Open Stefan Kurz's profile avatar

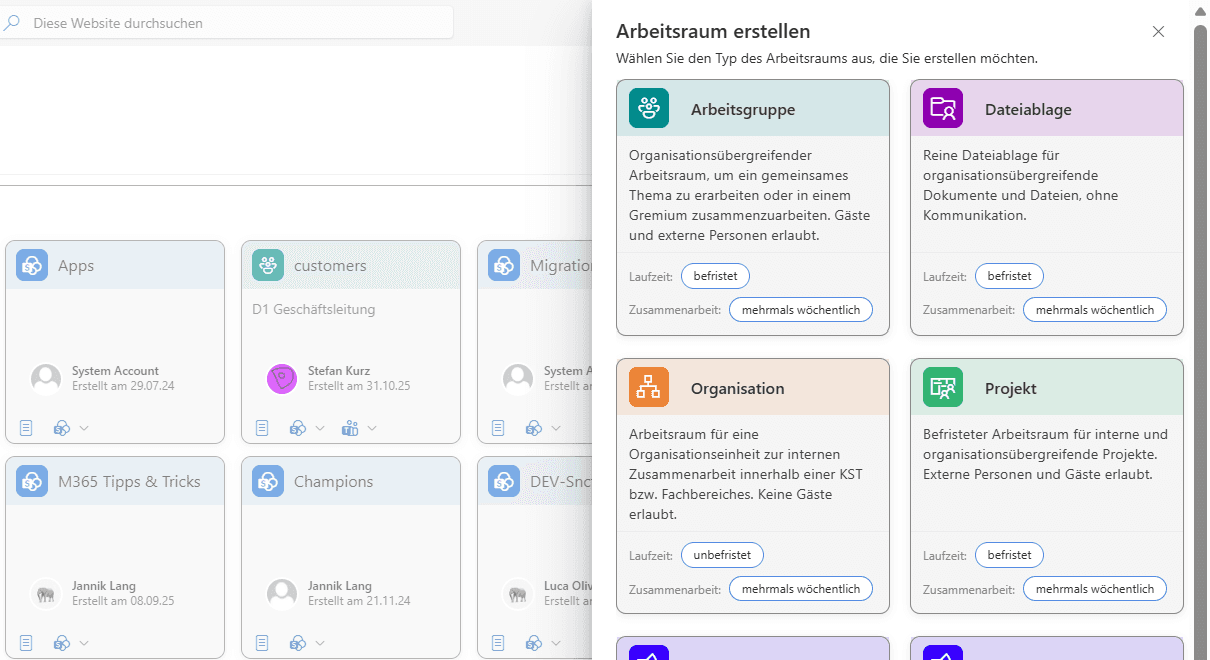click(x=281, y=377)
